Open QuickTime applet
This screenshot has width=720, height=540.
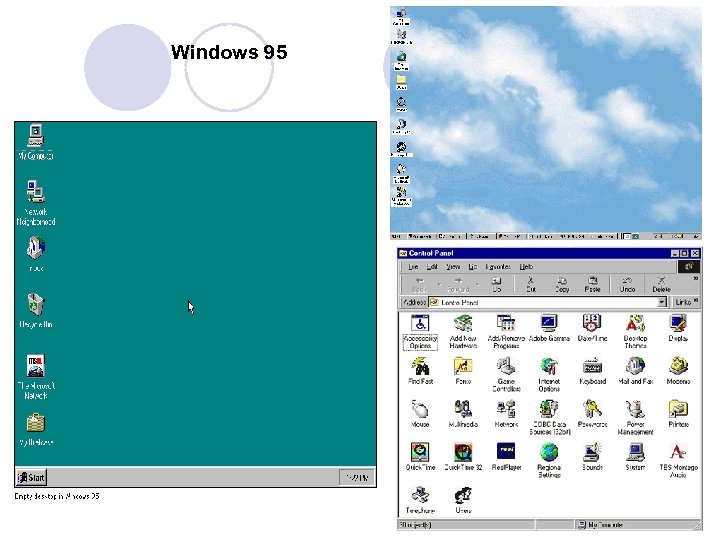(x=420, y=456)
